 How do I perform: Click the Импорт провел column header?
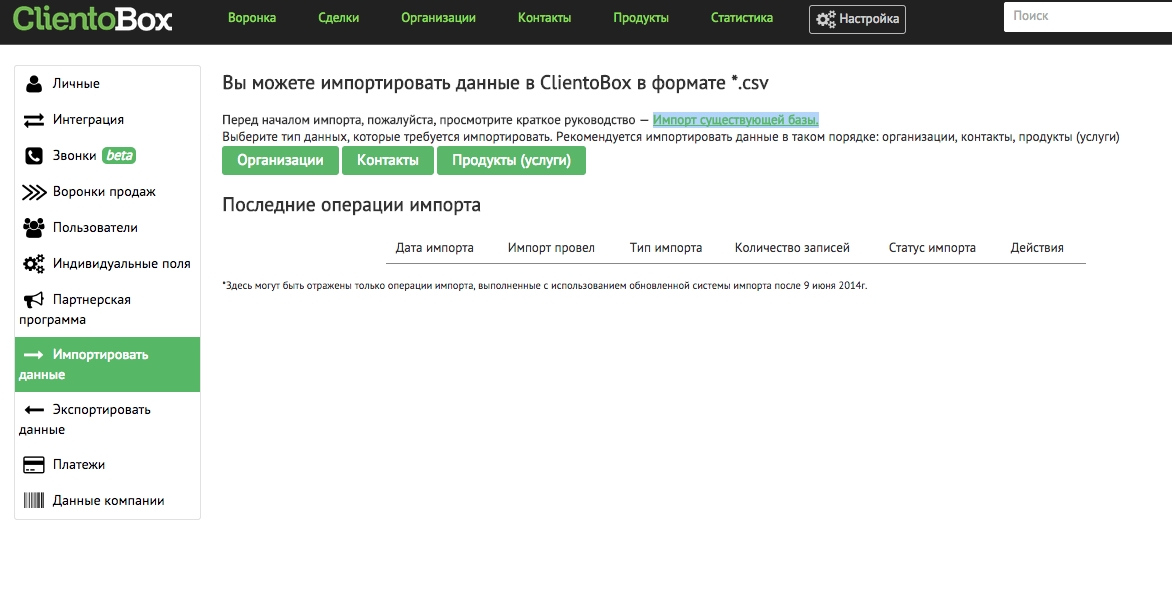[x=551, y=248]
